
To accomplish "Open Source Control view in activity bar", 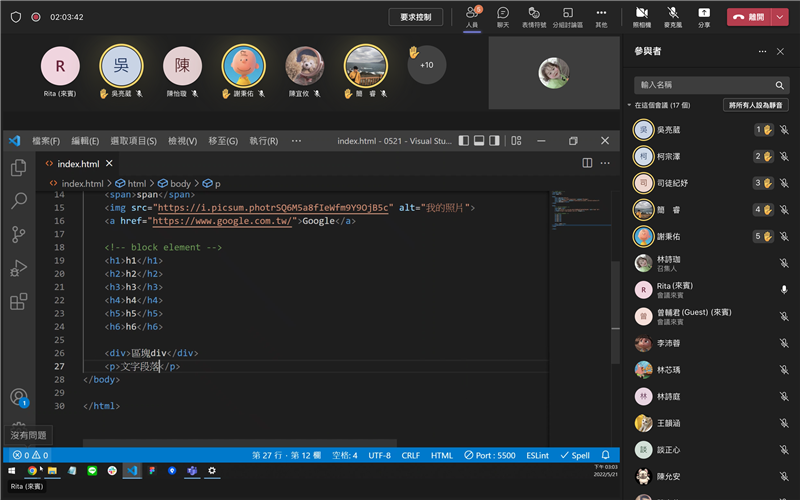I will tap(18, 235).
